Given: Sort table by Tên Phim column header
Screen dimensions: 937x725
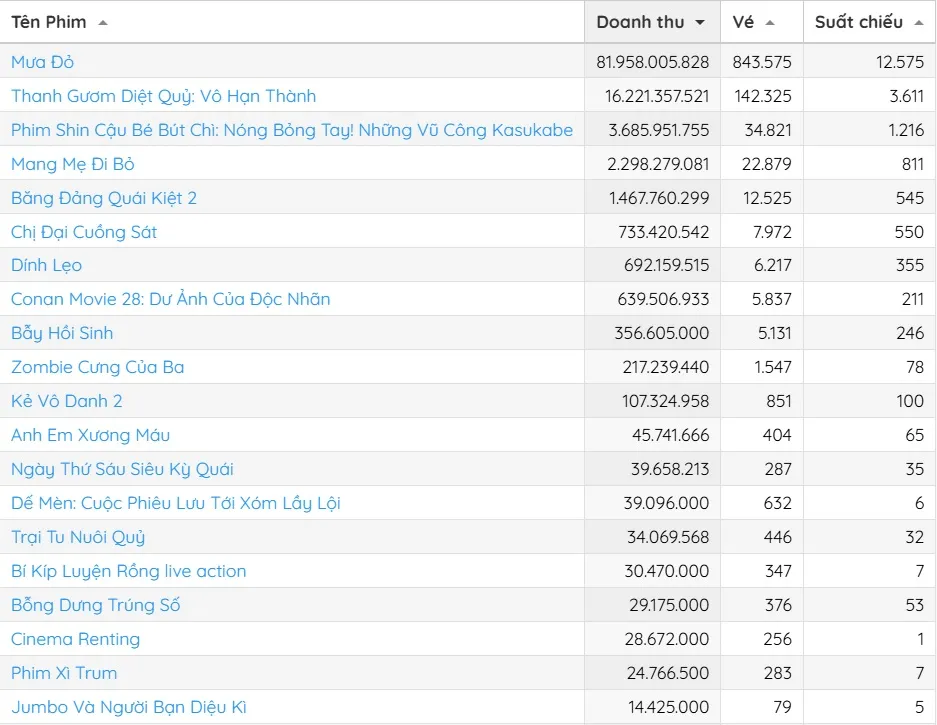Looking at the screenshot, I should pos(49,22).
